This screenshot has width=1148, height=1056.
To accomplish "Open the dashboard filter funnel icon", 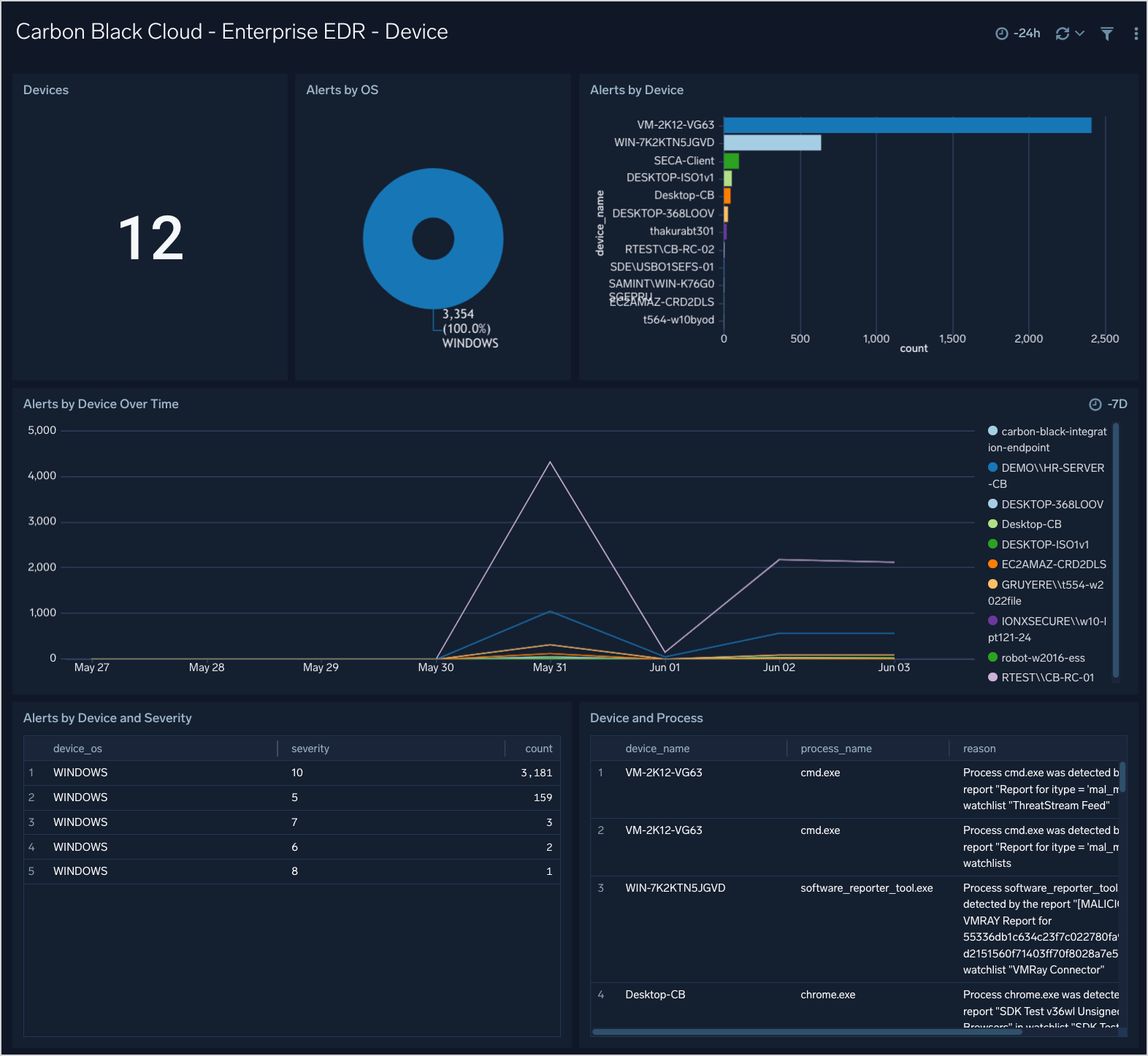I will pos(1106,34).
